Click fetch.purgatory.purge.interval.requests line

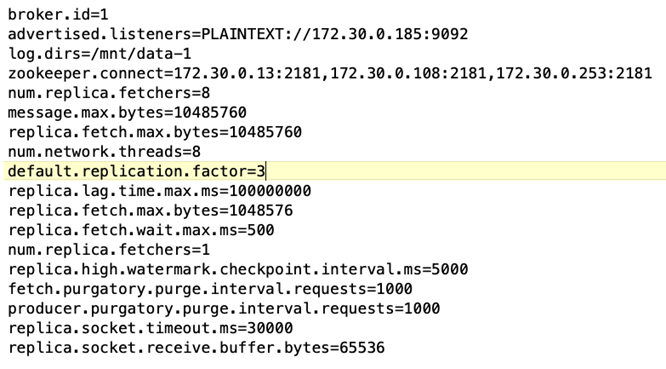tap(210, 289)
